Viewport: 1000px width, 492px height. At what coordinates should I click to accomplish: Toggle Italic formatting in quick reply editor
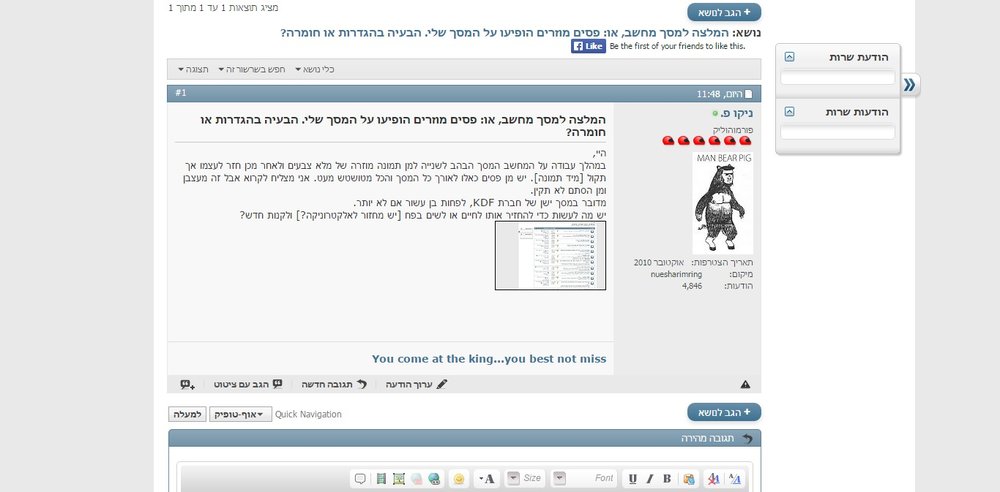[650, 479]
